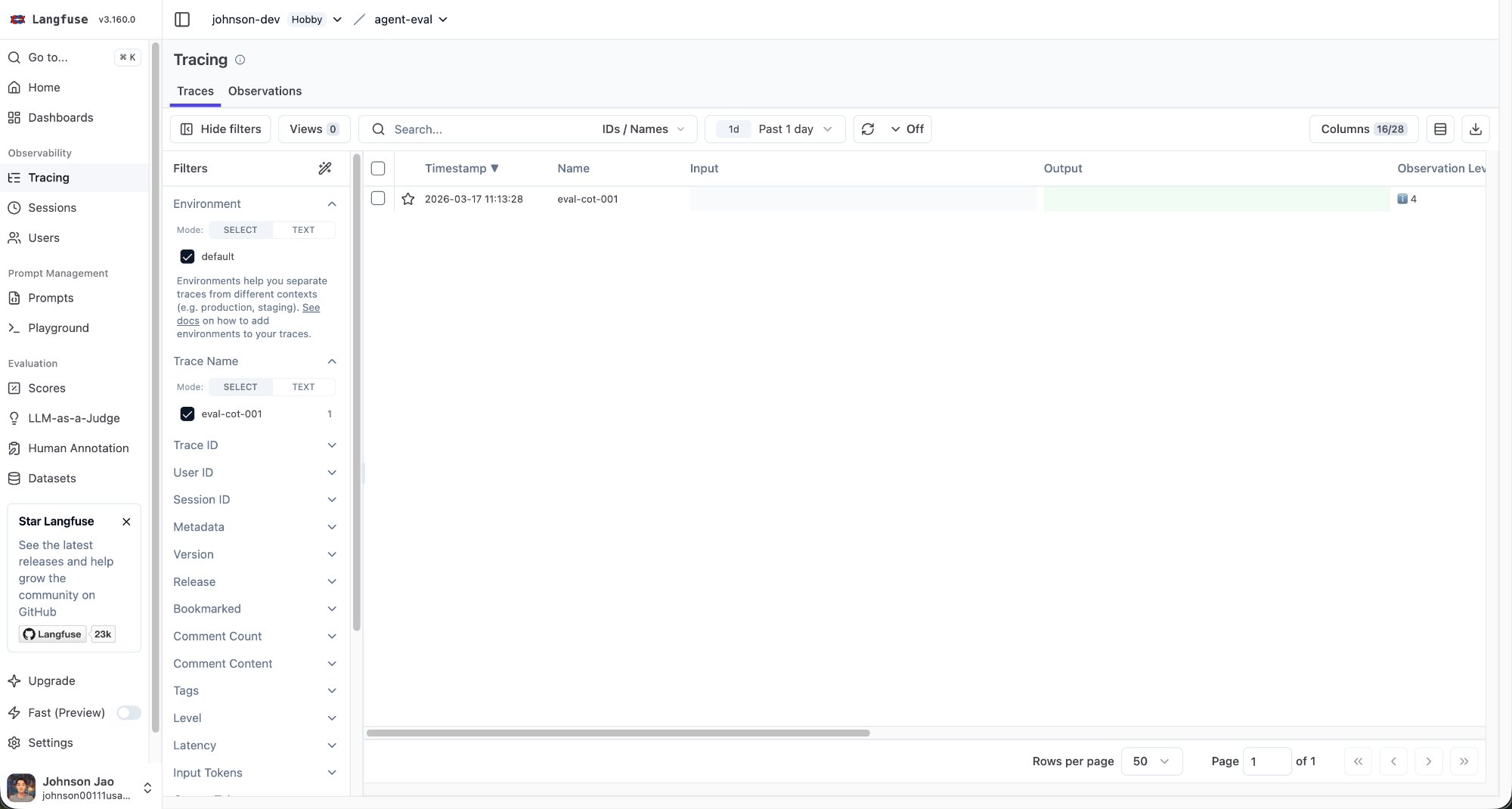Collapse the sidebar with panel toggle
The image size is (1512, 809).
tap(181, 19)
